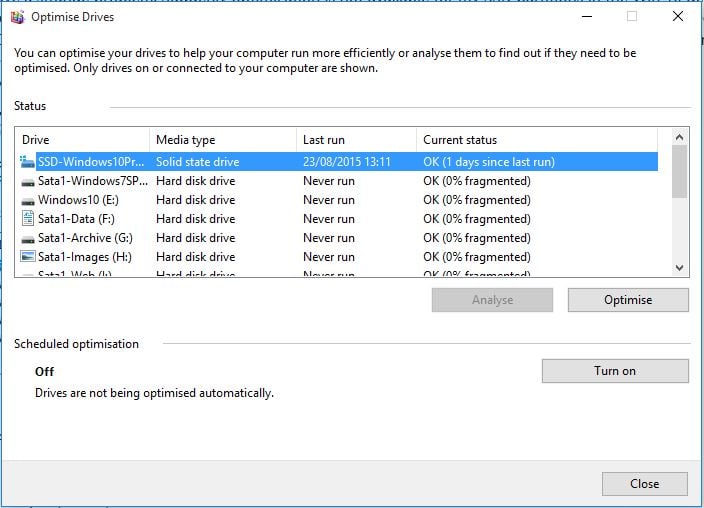Click 'Never run' in Sata1-Windows7SP row

(x=329, y=181)
